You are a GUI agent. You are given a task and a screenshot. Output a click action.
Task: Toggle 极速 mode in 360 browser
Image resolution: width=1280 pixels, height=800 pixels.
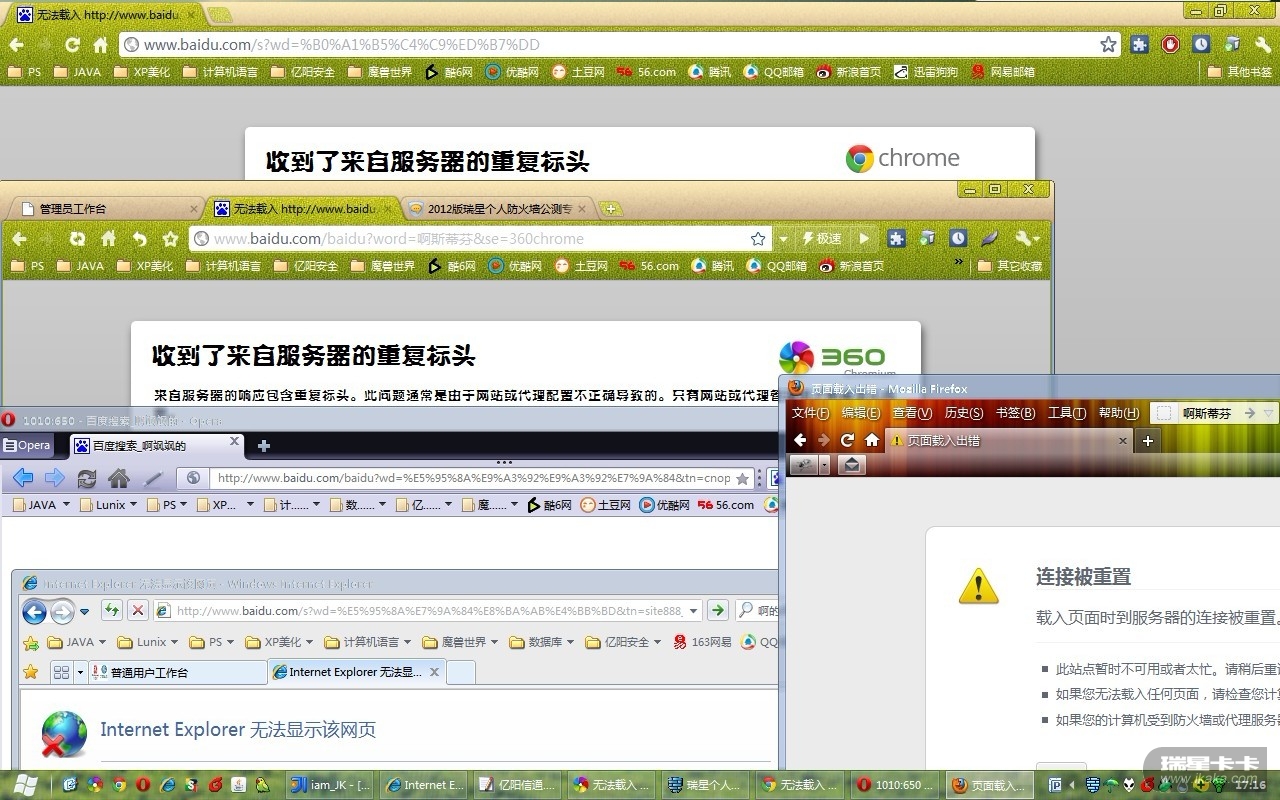click(822, 239)
